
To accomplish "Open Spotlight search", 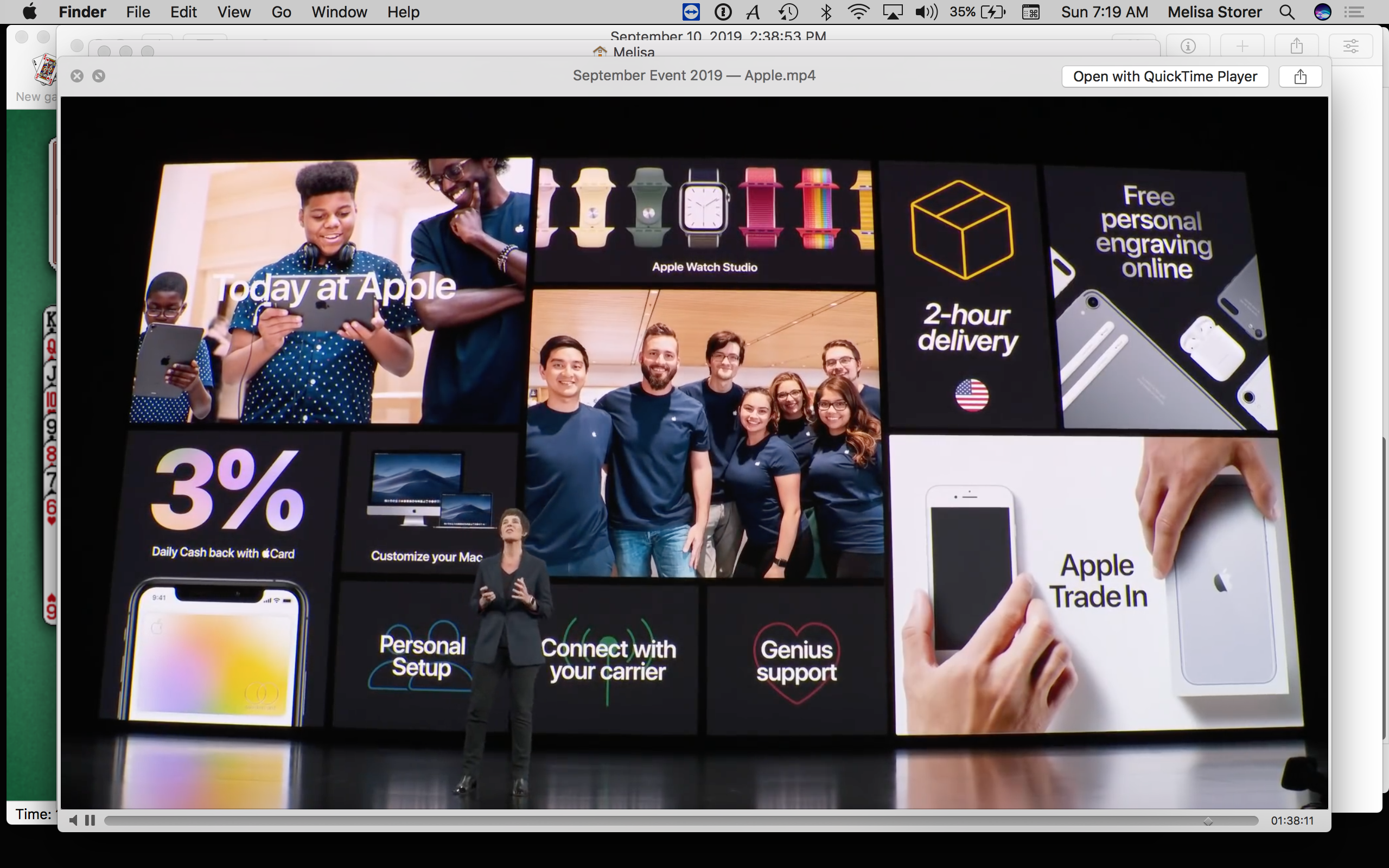I will [x=1287, y=12].
